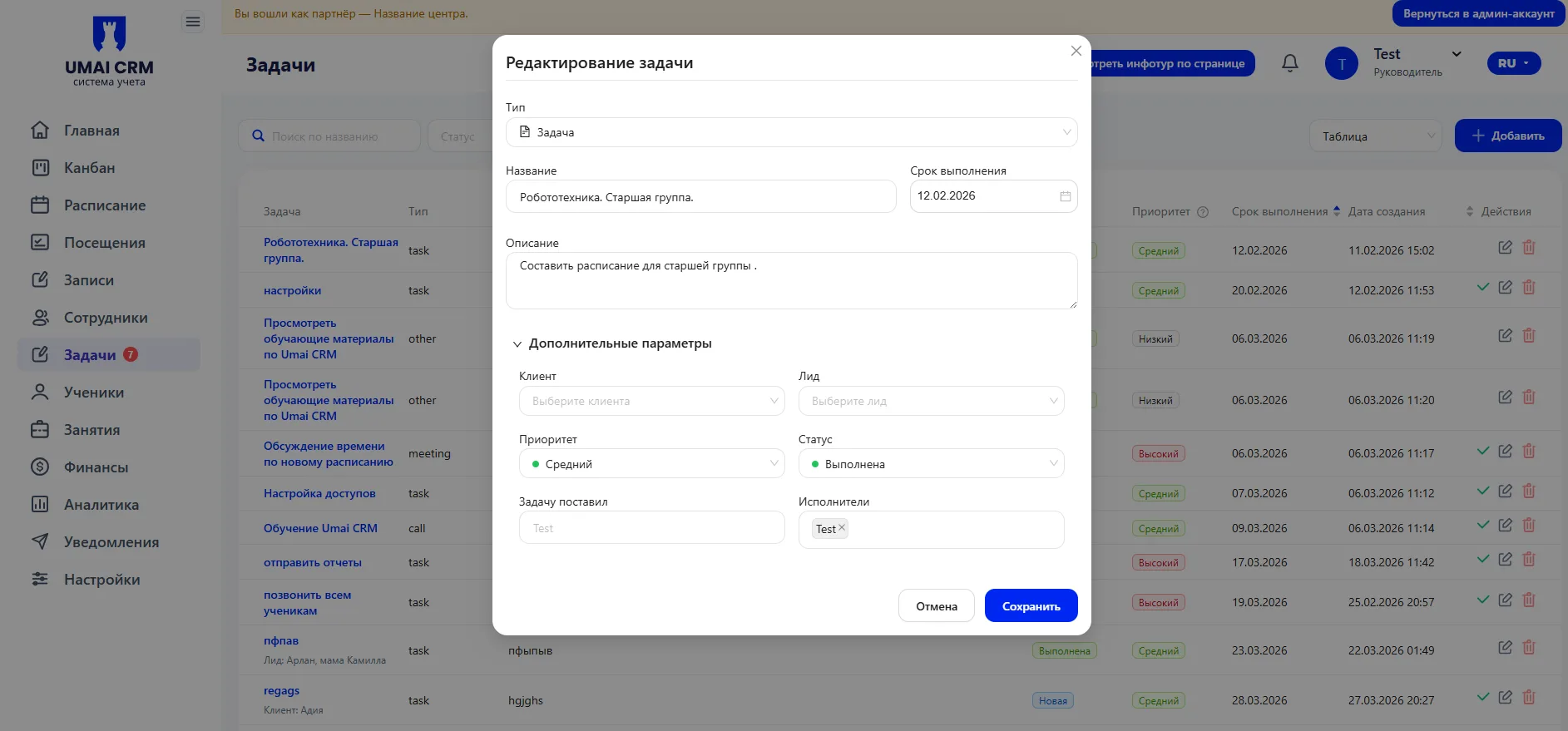Open Сотрудники in the sidebar
Viewport: 1568px width, 731px height.
[x=106, y=318]
